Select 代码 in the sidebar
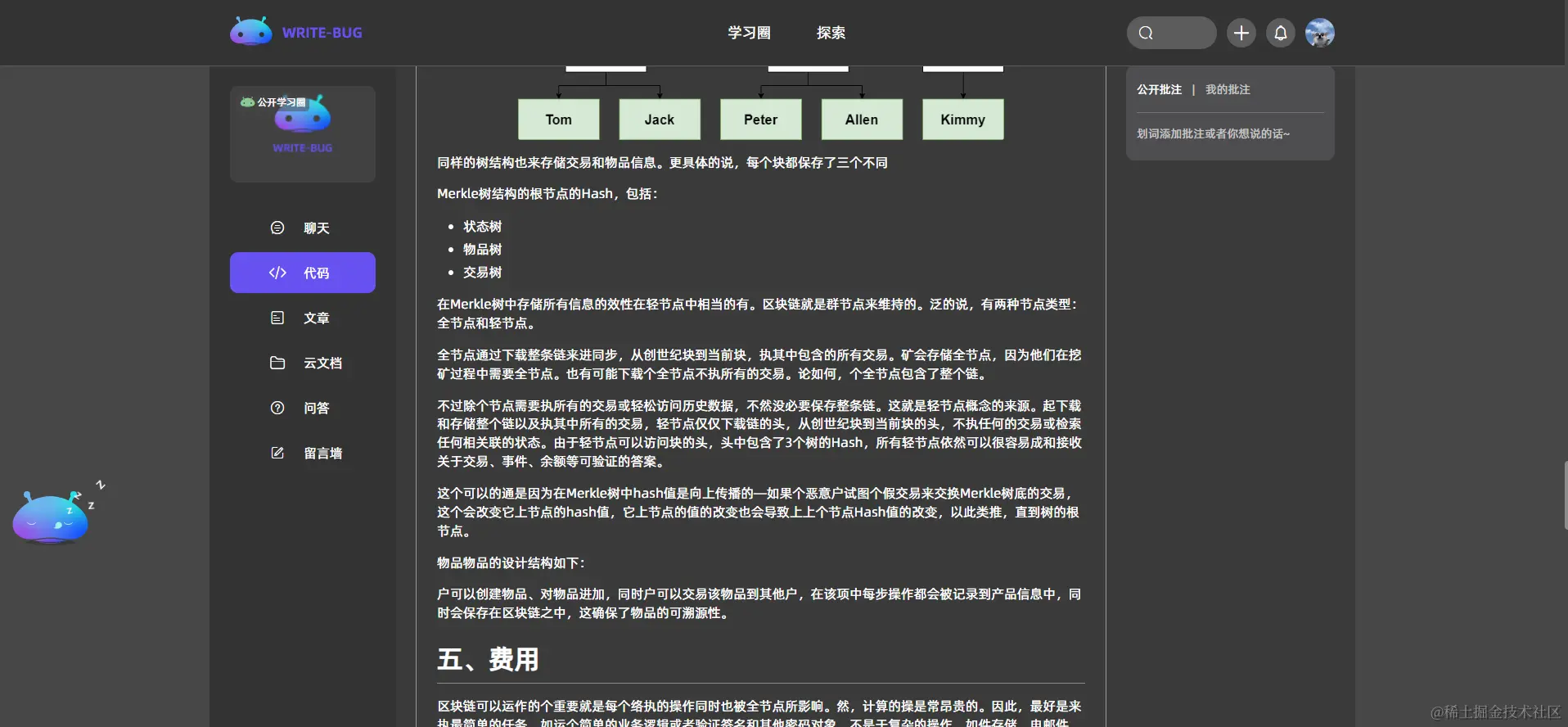The image size is (1568, 727). pos(303,273)
